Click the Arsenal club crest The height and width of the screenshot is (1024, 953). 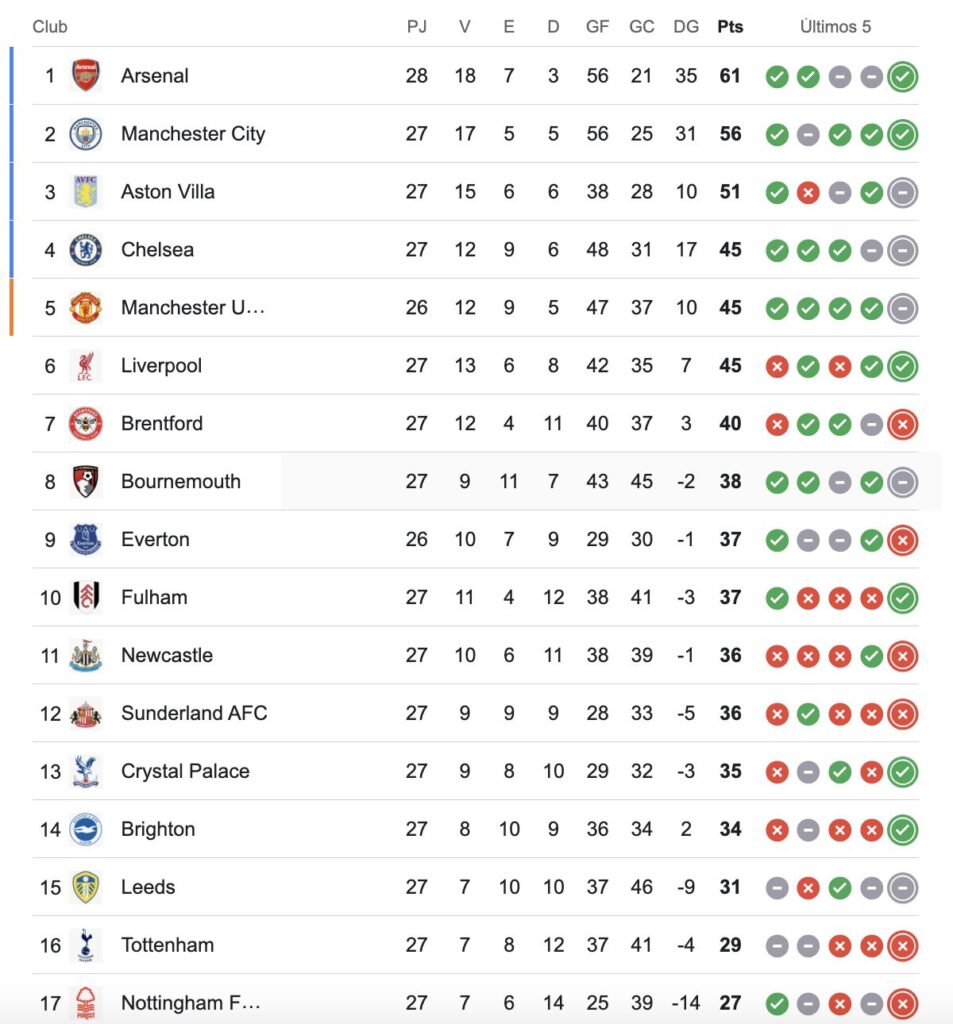pyautogui.click(x=86, y=76)
